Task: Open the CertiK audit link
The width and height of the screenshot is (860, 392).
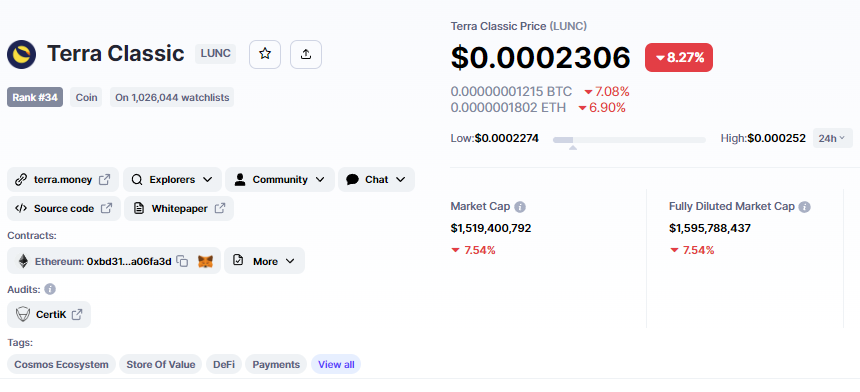Action: pos(49,314)
